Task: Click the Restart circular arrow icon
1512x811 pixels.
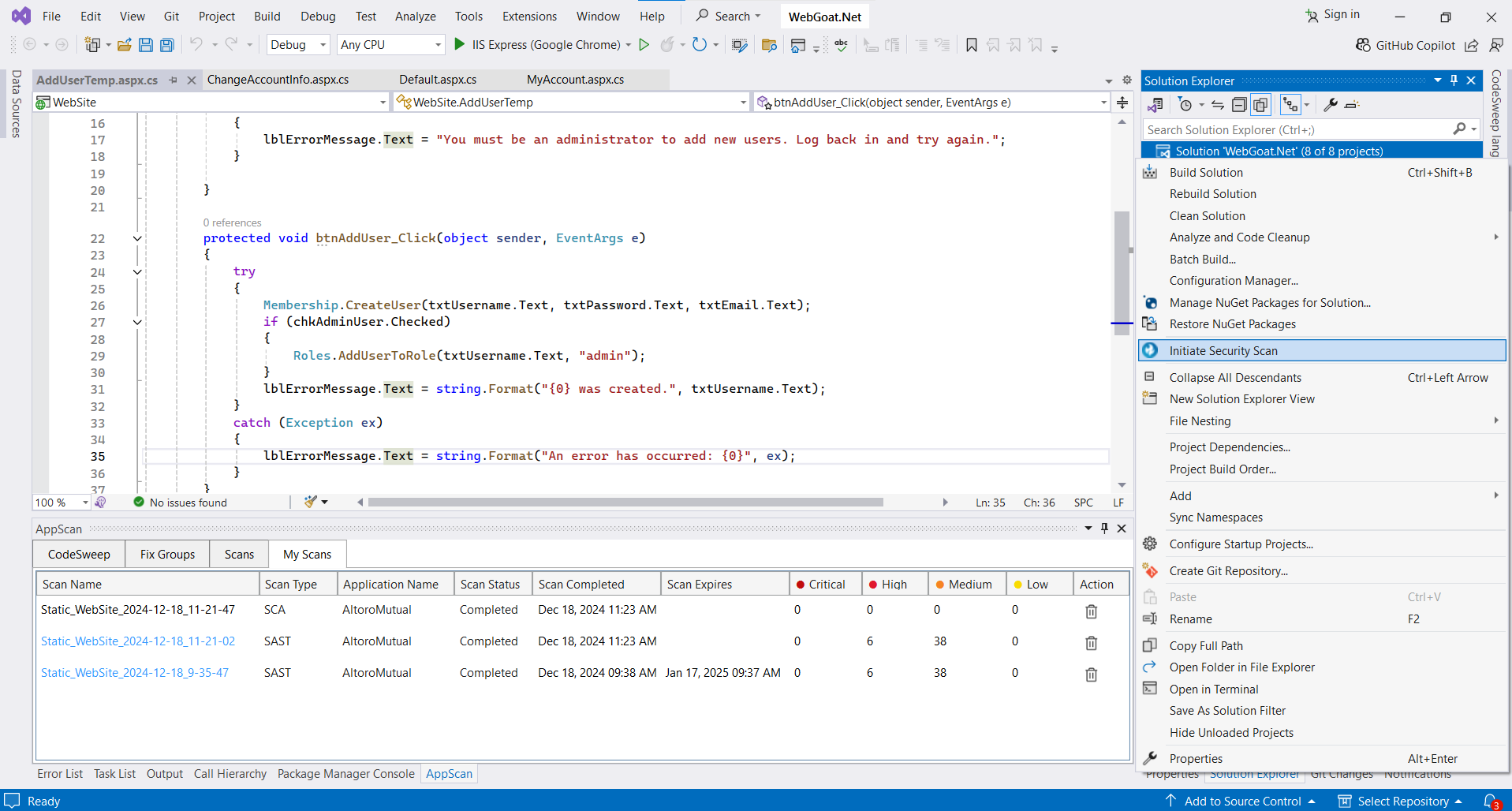Action: point(699,44)
